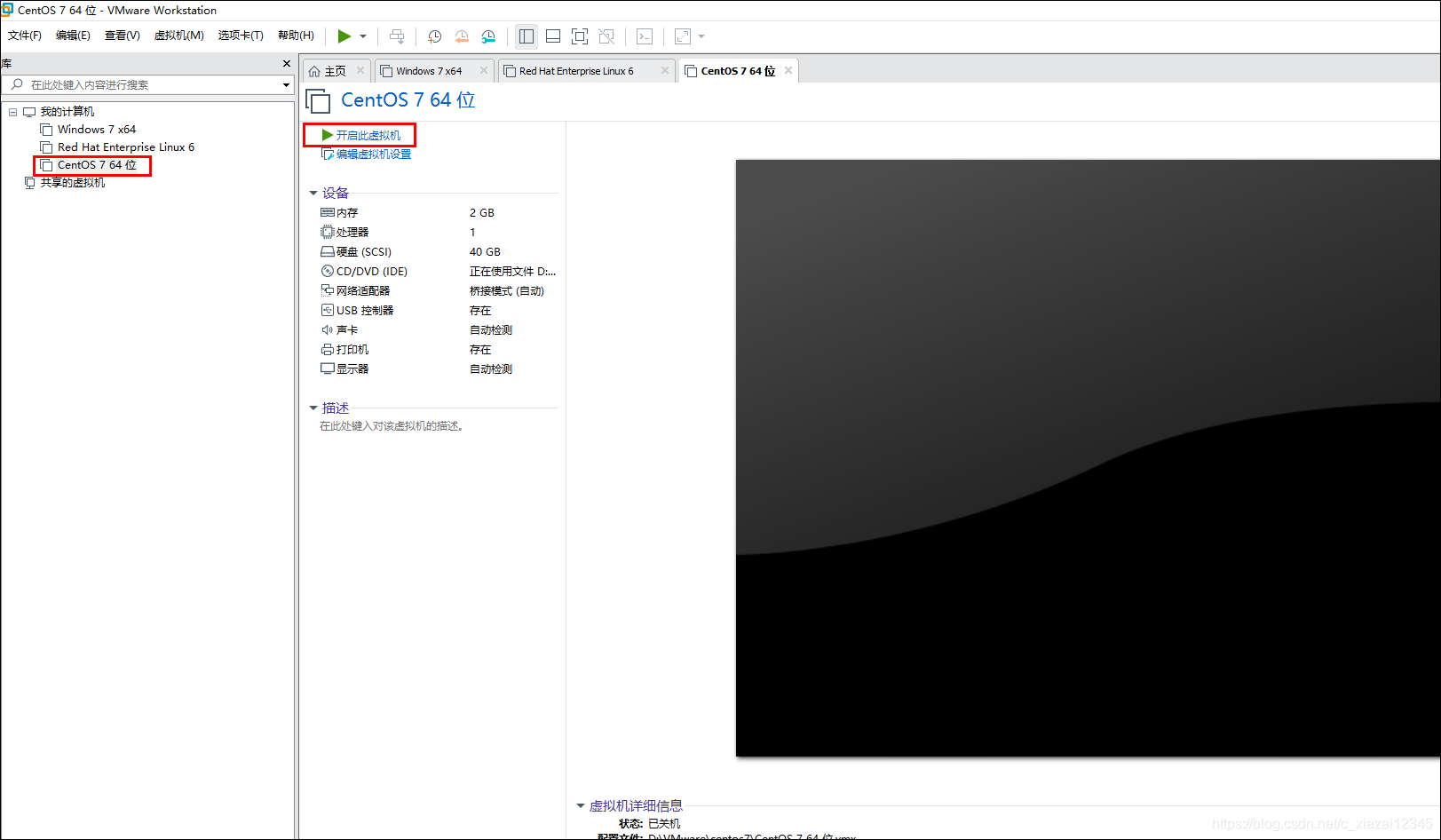Click the green power-on play toolbar icon
1441x840 pixels.
(344, 36)
